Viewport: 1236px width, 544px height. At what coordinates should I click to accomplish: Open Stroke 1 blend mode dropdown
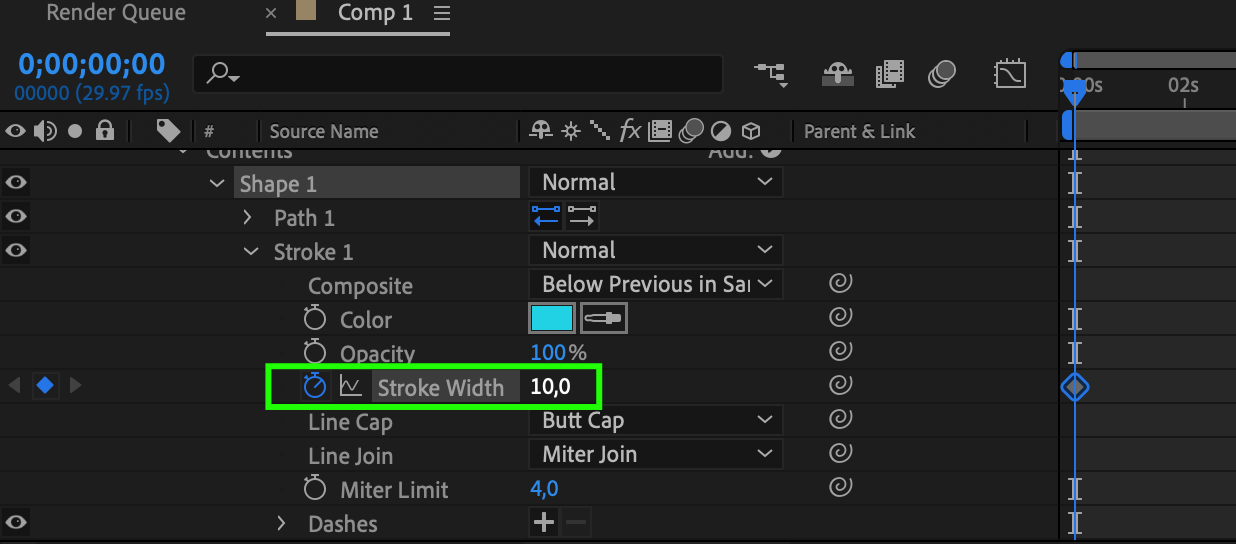click(x=655, y=251)
